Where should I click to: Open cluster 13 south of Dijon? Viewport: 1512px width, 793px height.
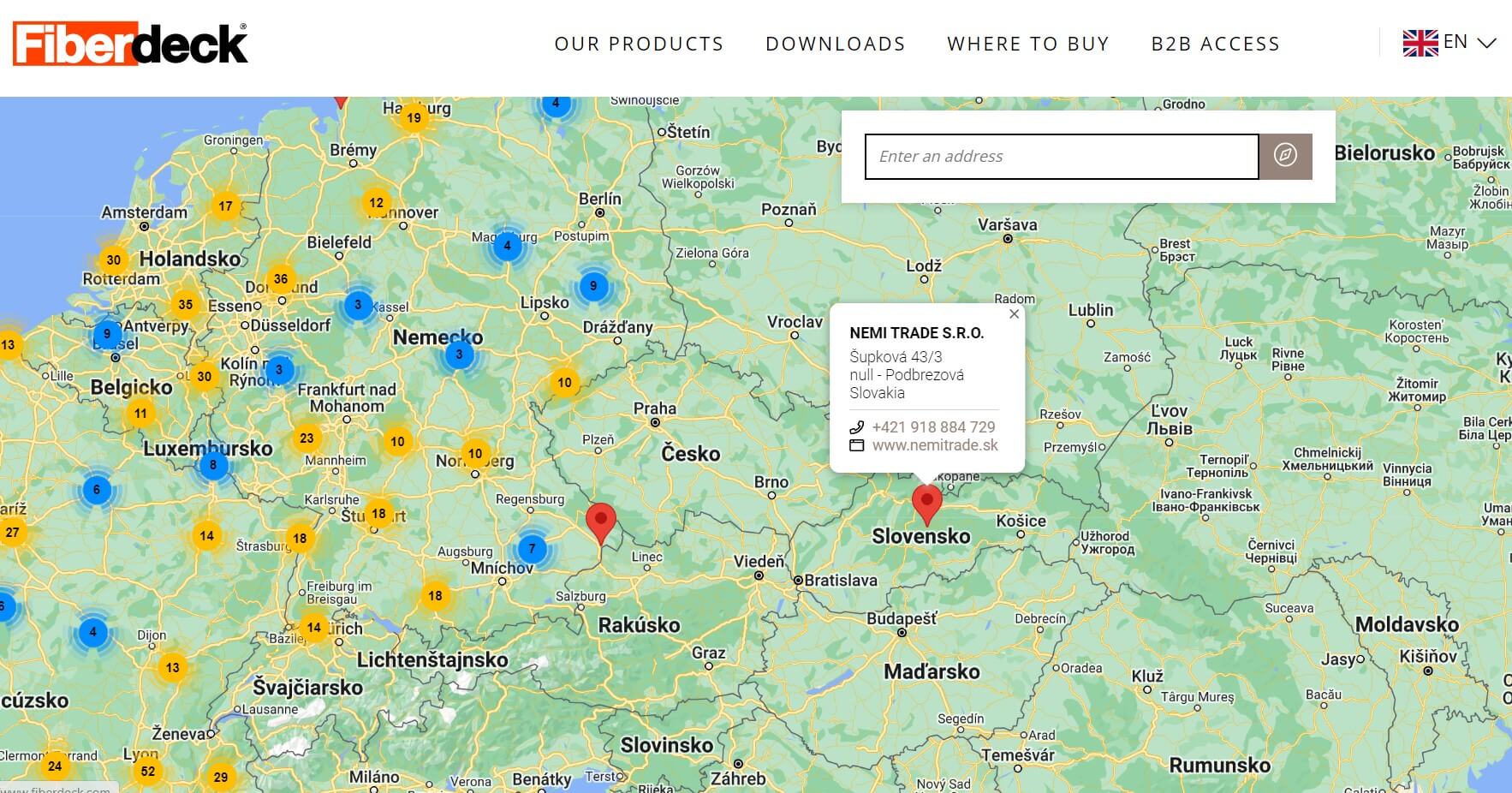(x=173, y=667)
